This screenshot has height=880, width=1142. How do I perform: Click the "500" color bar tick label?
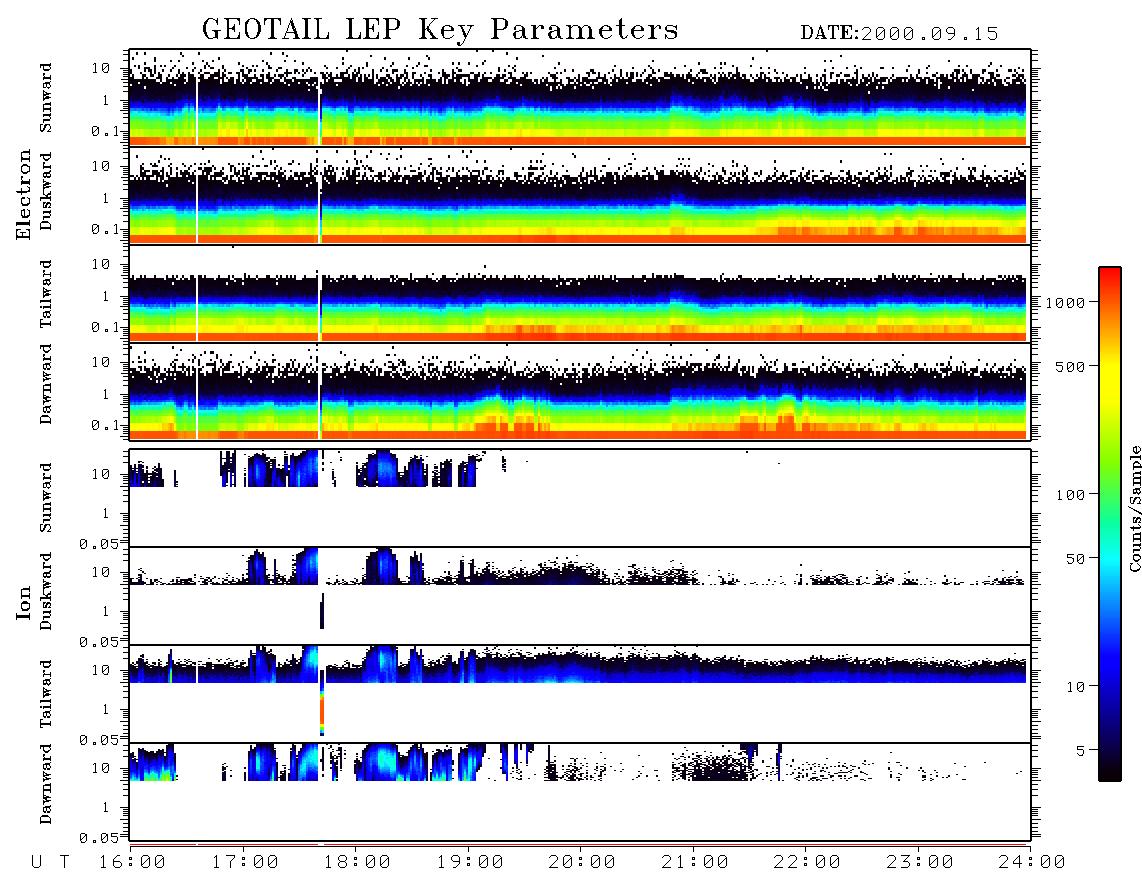pos(1070,366)
